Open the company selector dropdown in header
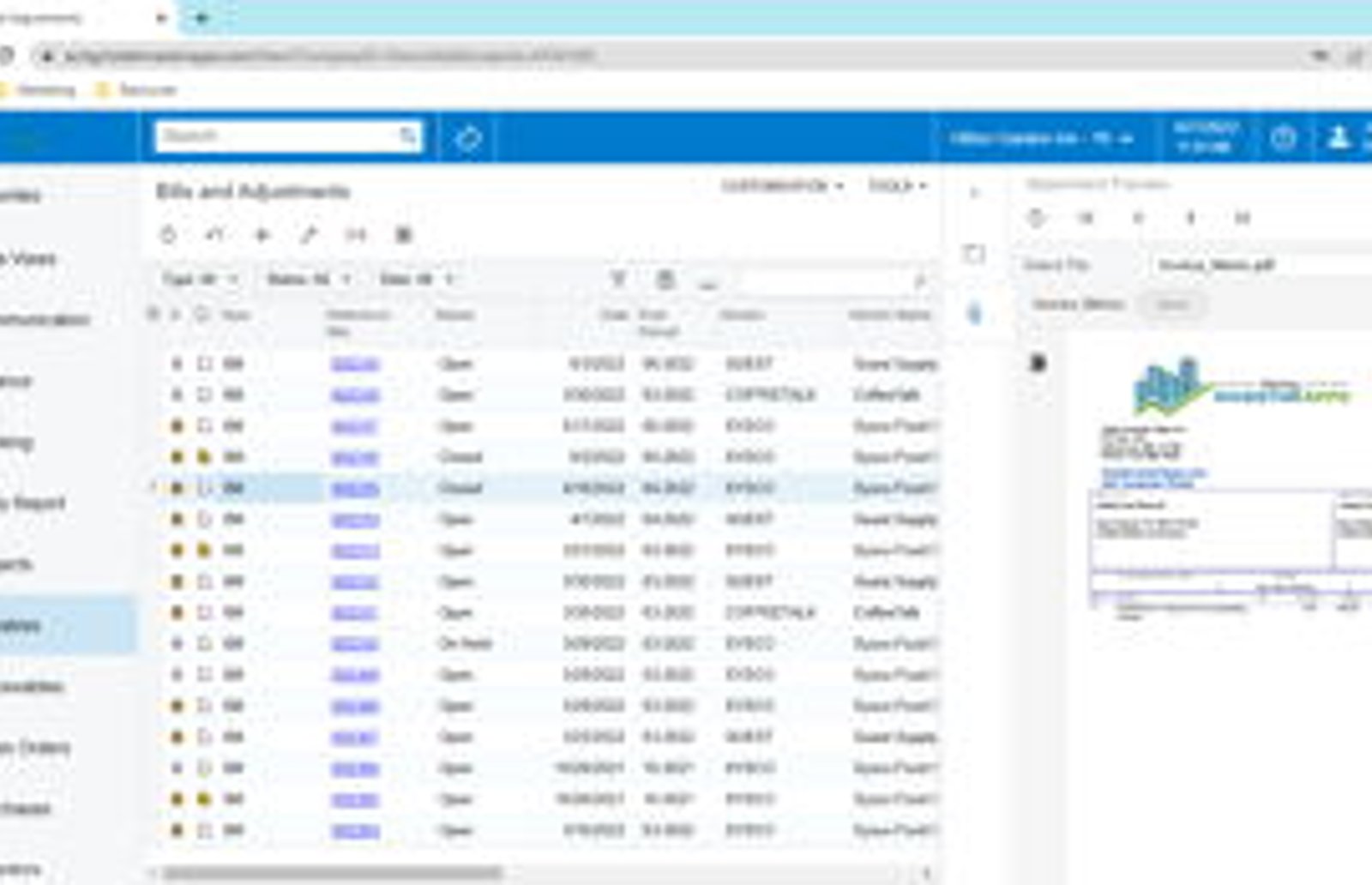Screen dimensions: 1372x885 pyautogui.click(x=1041, y=138)
